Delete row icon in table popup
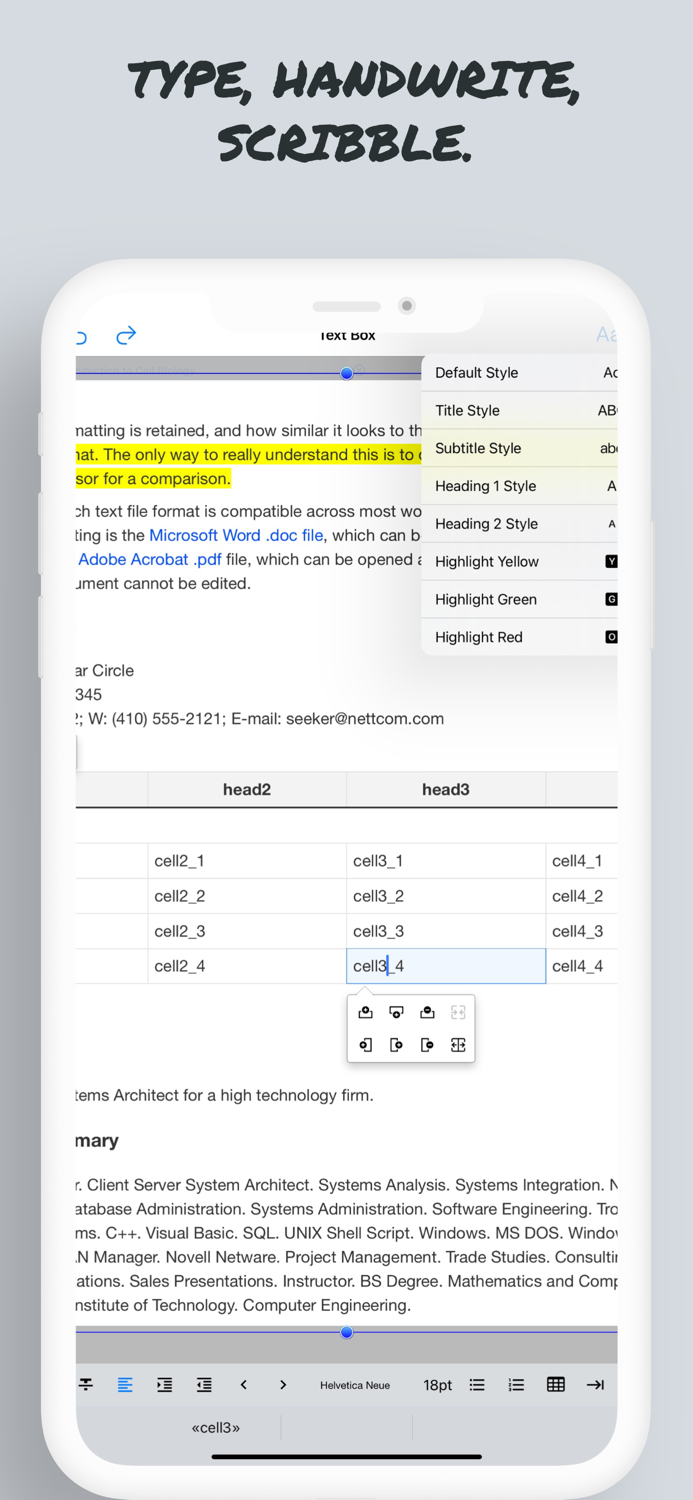Image resolution: width=693 pixels, height=1500 pixels. [428, 1012]
